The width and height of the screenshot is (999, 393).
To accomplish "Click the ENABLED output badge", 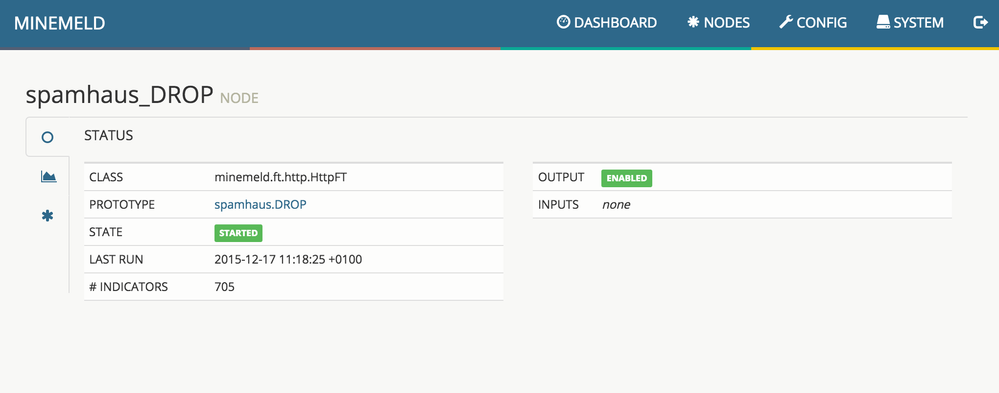I will click(x=626, y=178).
